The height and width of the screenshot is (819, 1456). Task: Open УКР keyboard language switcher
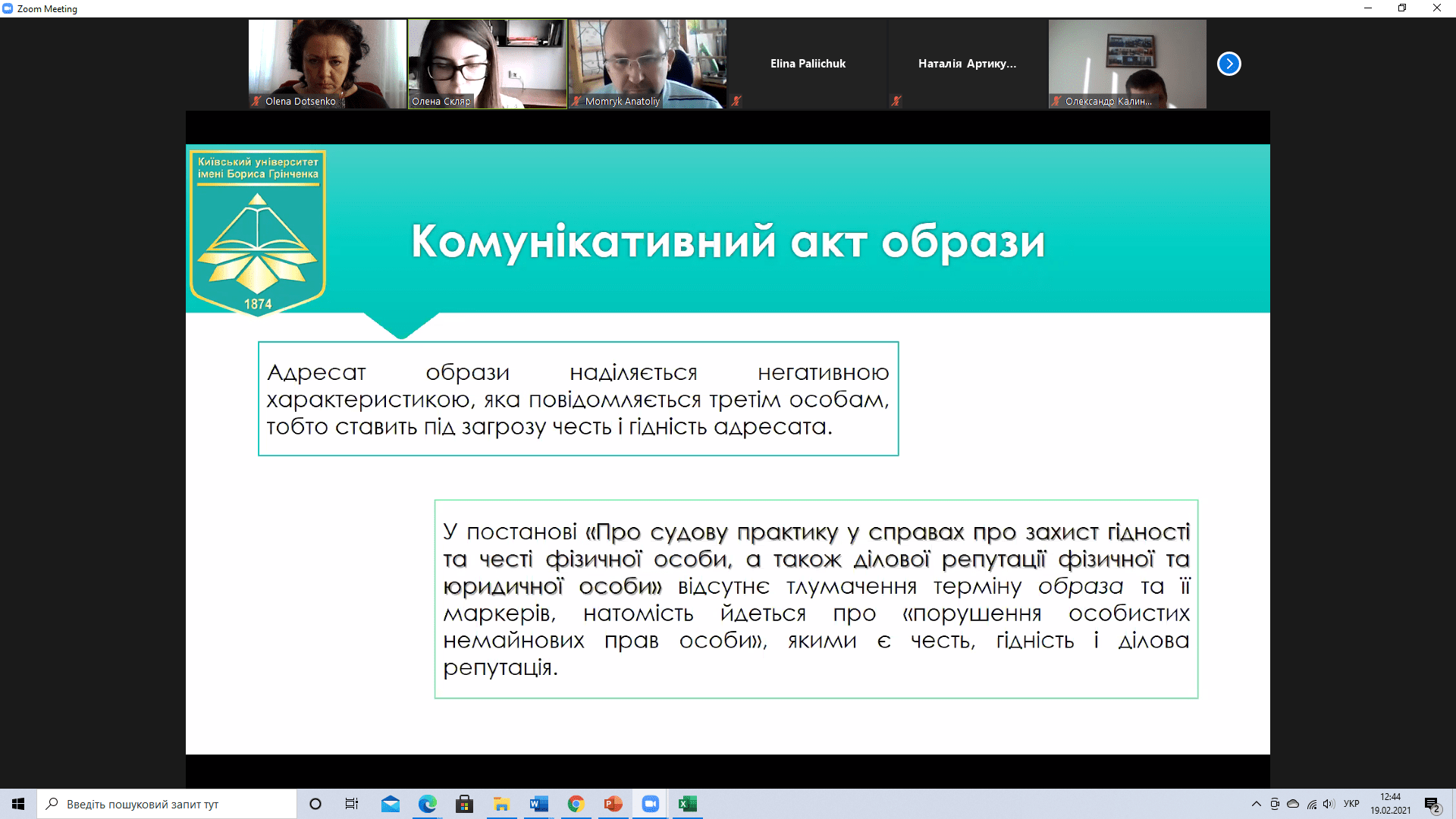tap(1351, 804)
